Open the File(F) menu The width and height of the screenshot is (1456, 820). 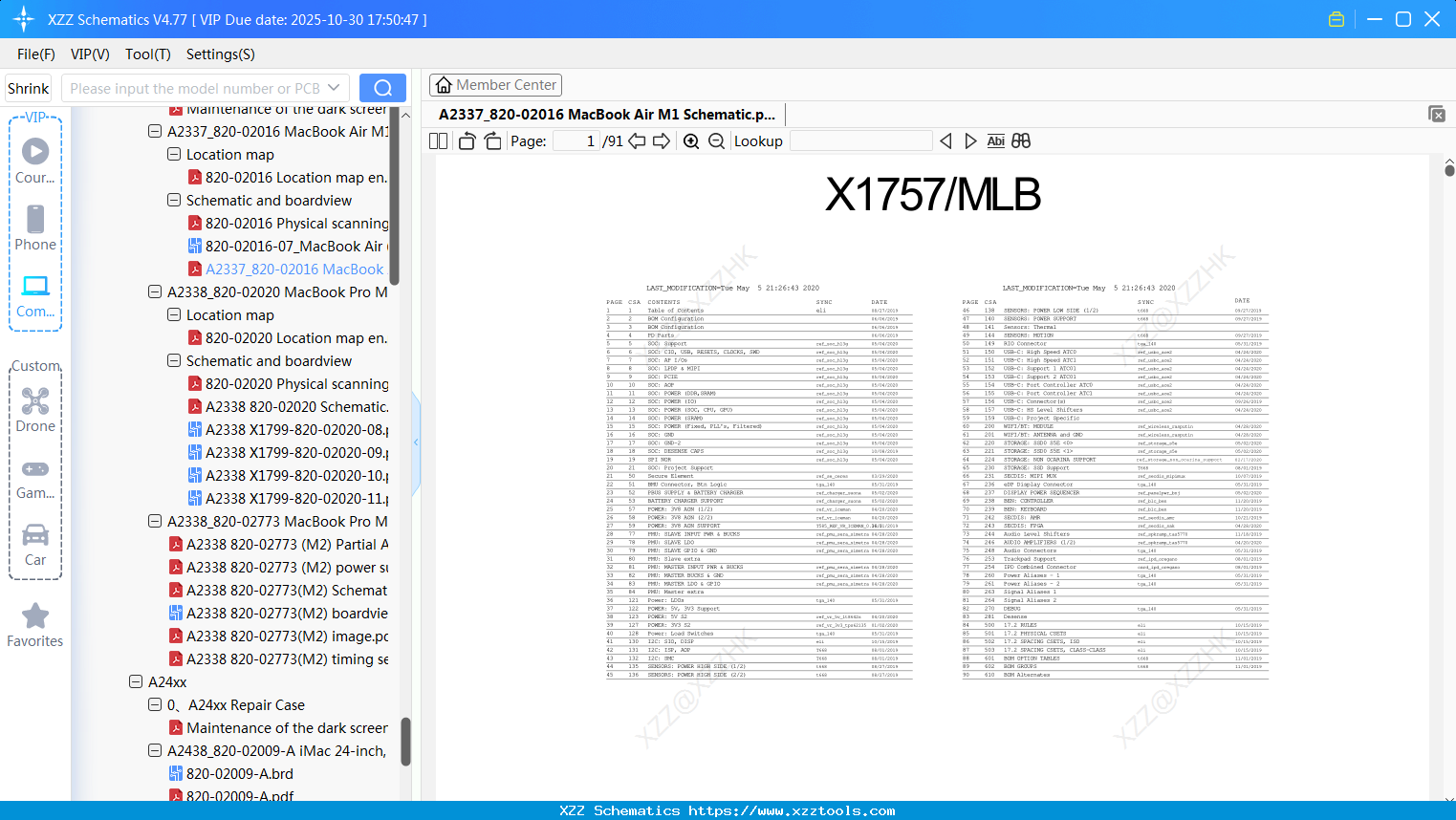[36, 54]
